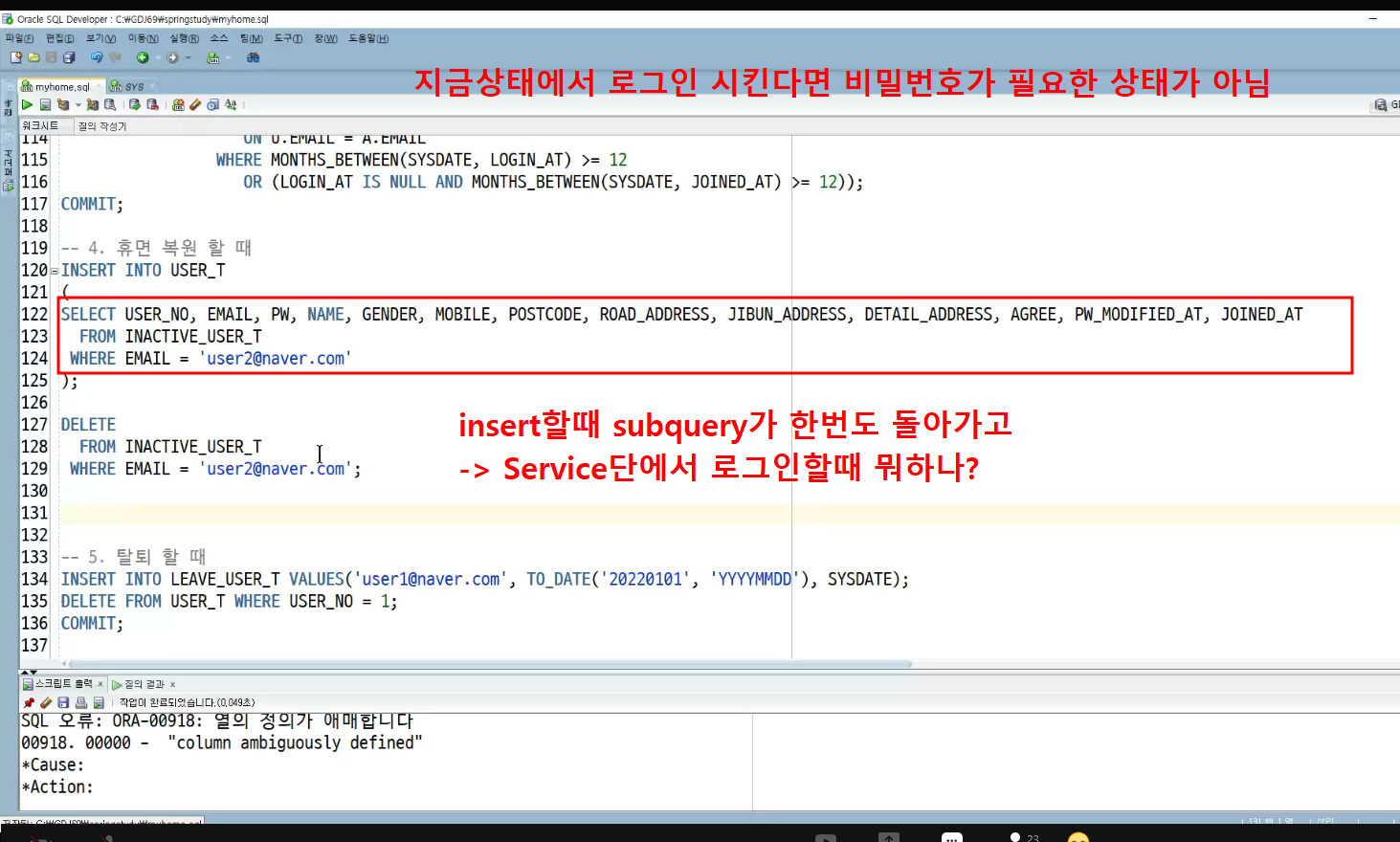Viewport: 1400px width, 842px height.
Task: Open the 도움말(H) menu
Action: (x=368, y=38)
